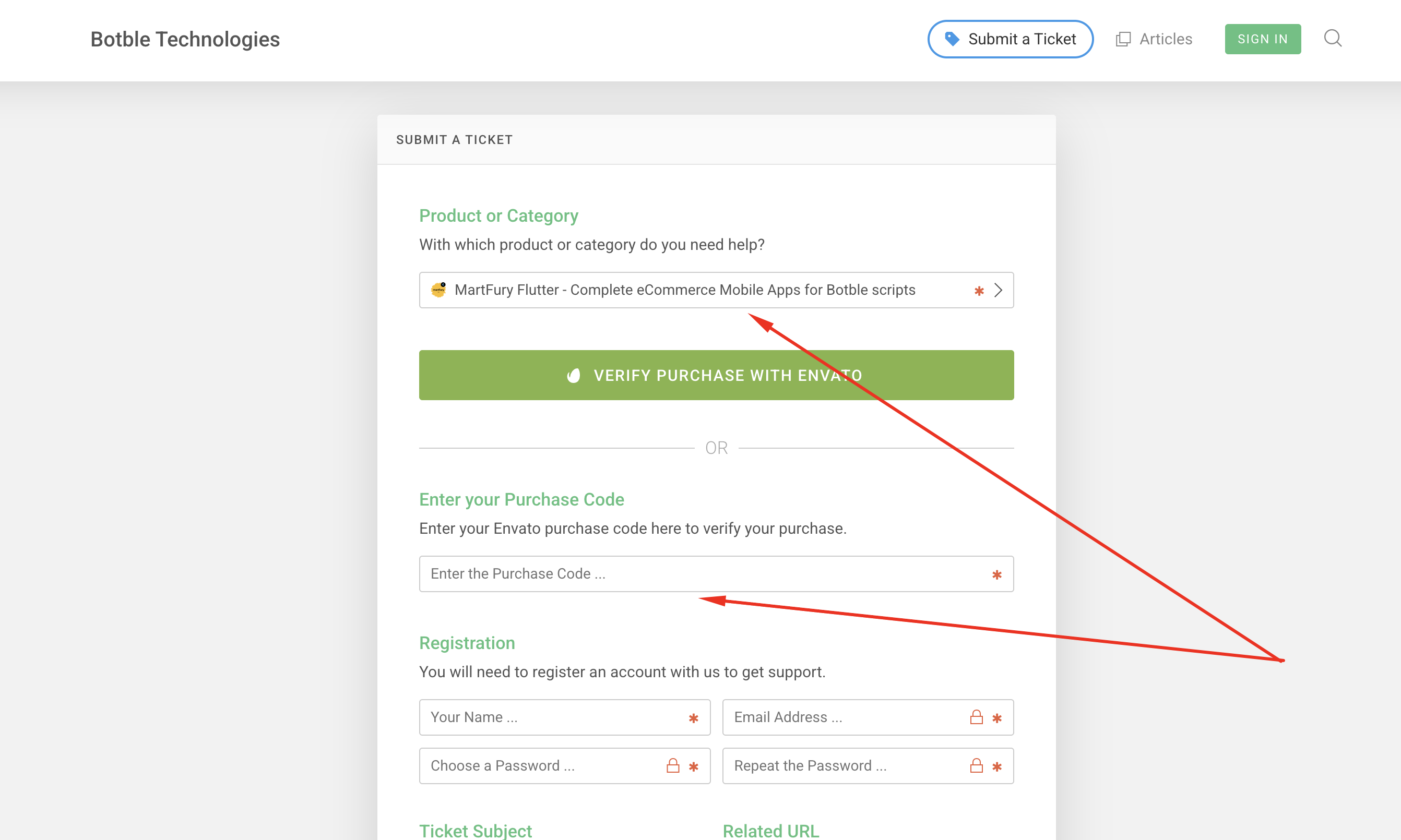Screen dimensions: 1401x840
Task: Click the SIGN IN button
Action: pyautogui.click(x=1263, y=39)
